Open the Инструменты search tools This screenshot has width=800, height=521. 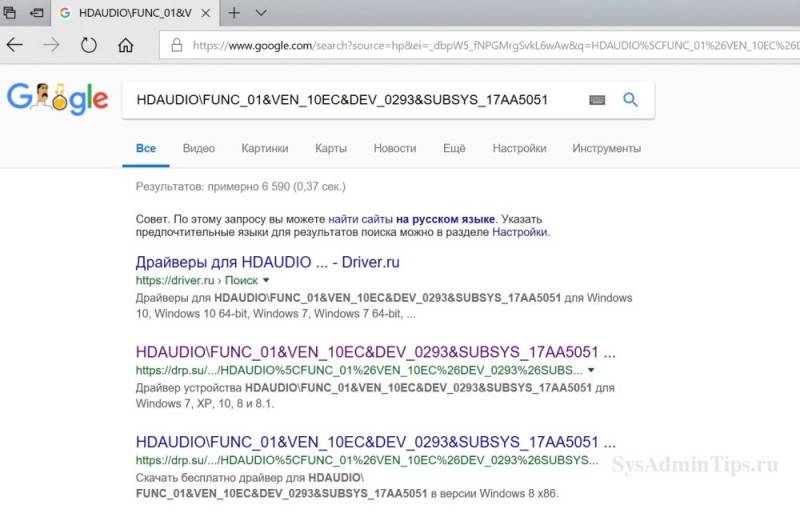coord(606,148)
